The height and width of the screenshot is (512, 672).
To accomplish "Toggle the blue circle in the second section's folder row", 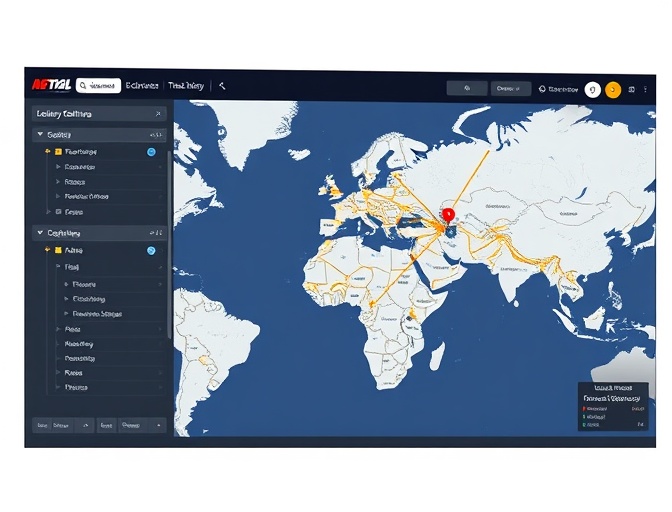I will [x=151, y=251].
